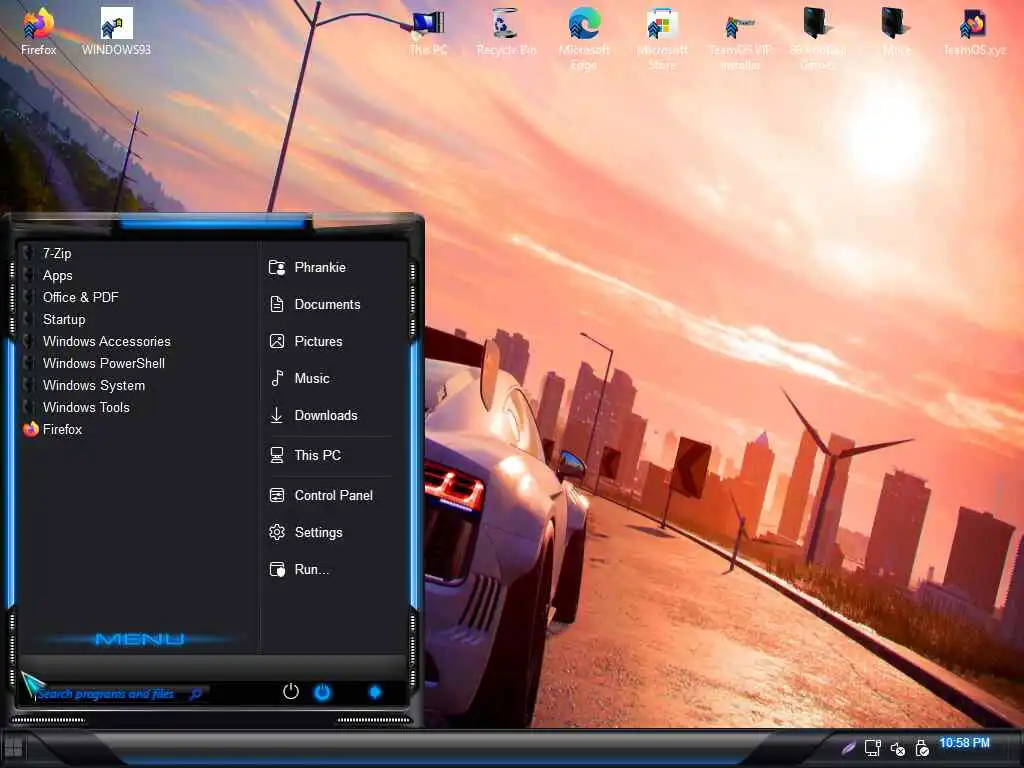Select the Recycle Bin desktop icon
This screenshot has width=1024, height=768.
506,31
